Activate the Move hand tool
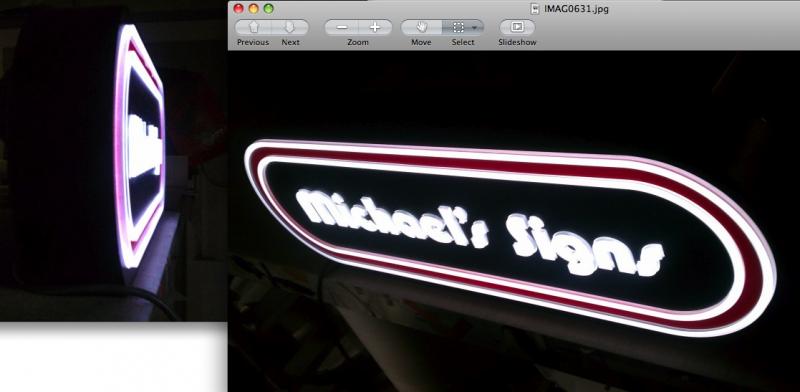 pyautogui.click(x=421, y=27)
